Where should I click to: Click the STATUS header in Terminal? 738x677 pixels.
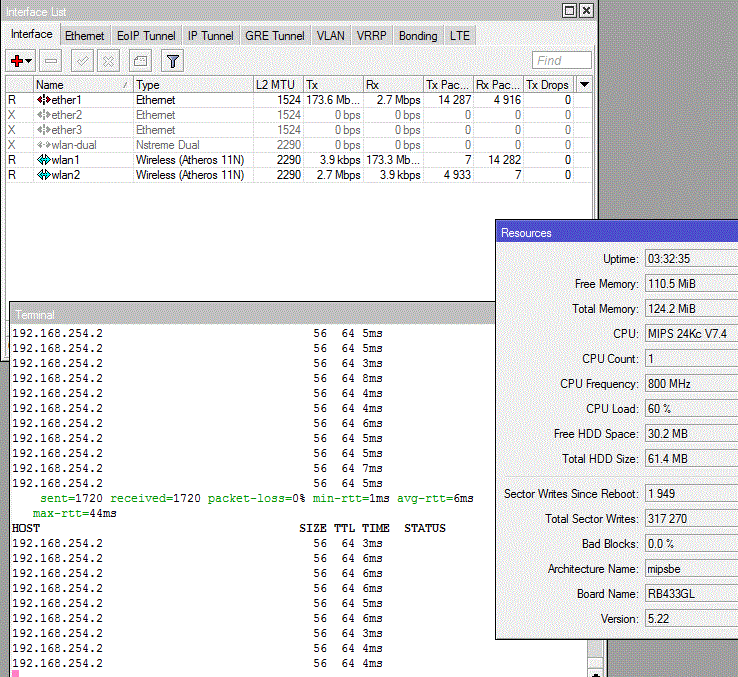pos(425,528)
